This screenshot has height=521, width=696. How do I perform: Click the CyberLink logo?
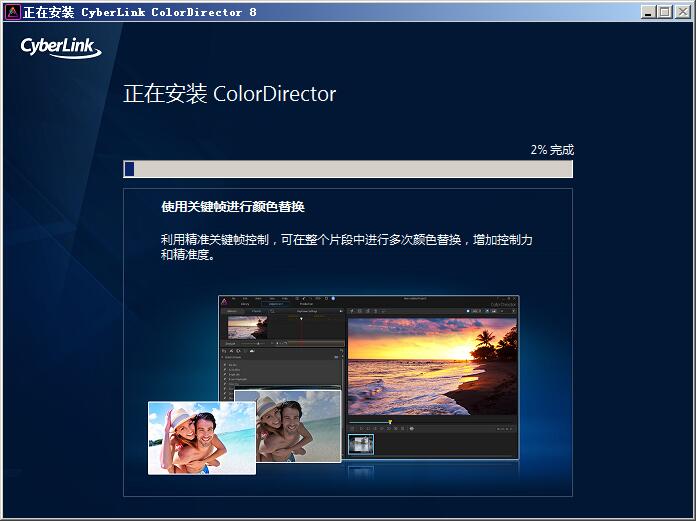(61, 48)
